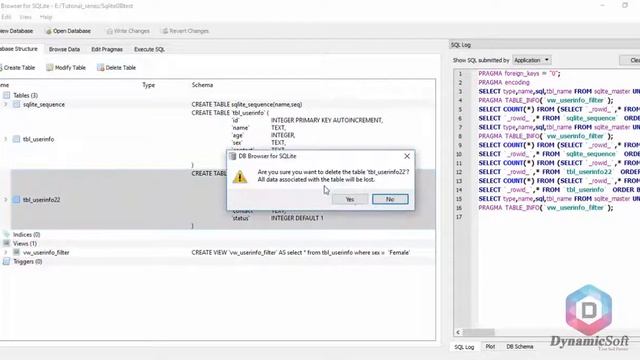Open the Help menu
This screenshot has height=360, width=640.
click(46, 17)
